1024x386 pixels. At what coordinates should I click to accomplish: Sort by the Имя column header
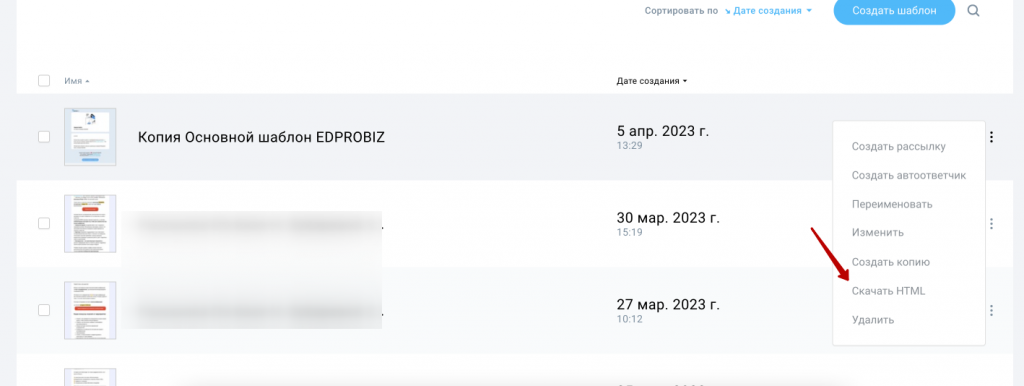[76, 81]
